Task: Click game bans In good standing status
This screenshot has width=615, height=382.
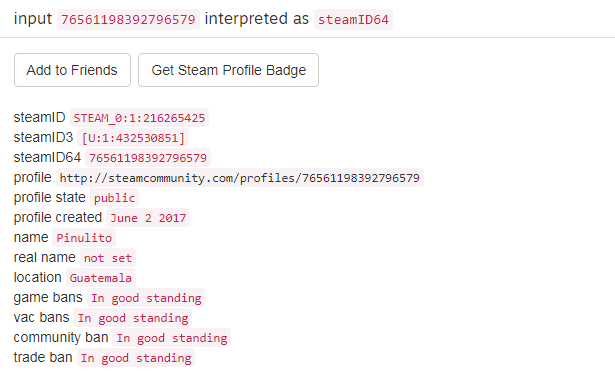Action: [146, 298]
